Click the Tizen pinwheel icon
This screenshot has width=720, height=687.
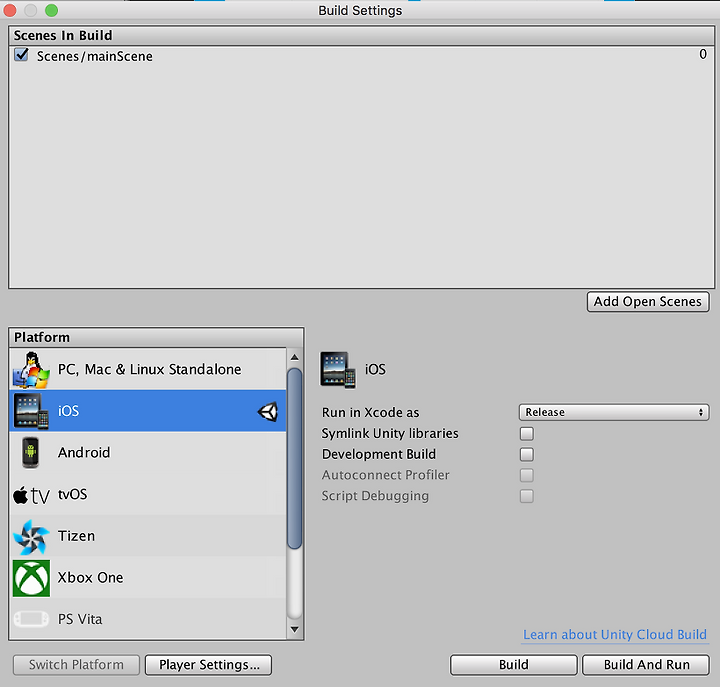(31, 536)
